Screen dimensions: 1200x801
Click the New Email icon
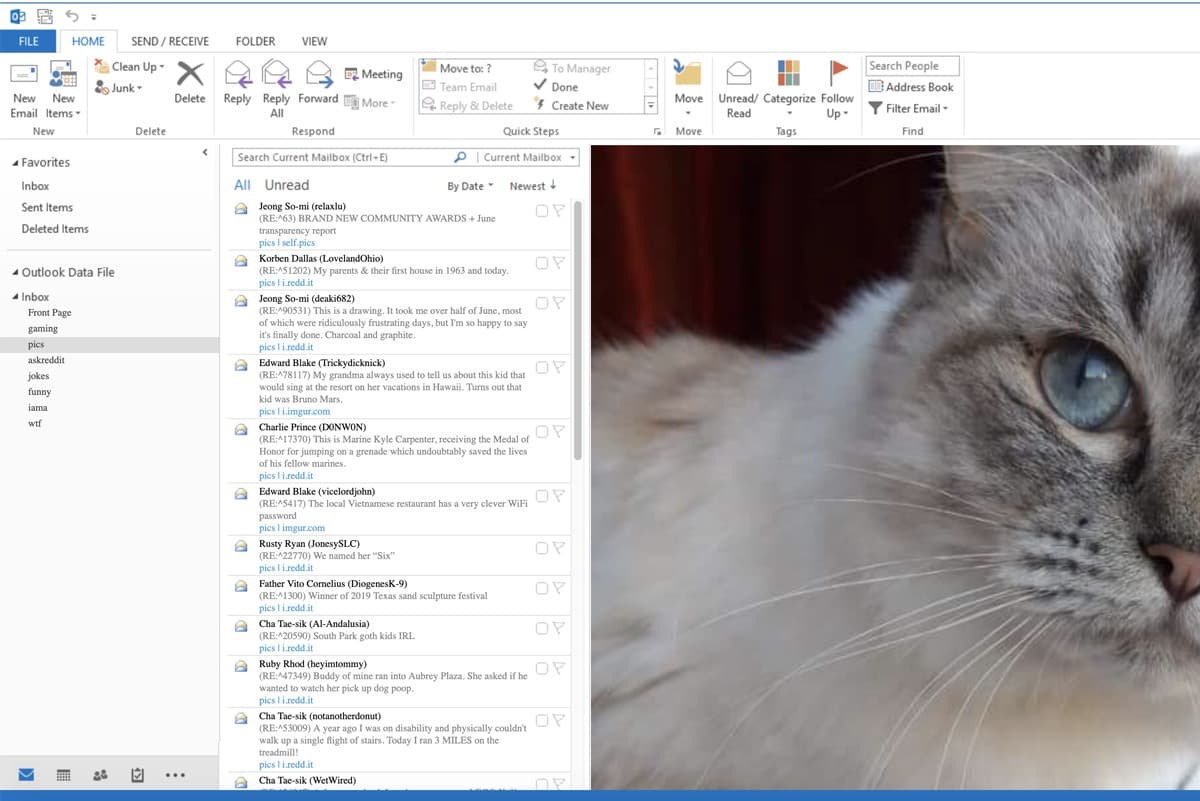coord(24,75)
